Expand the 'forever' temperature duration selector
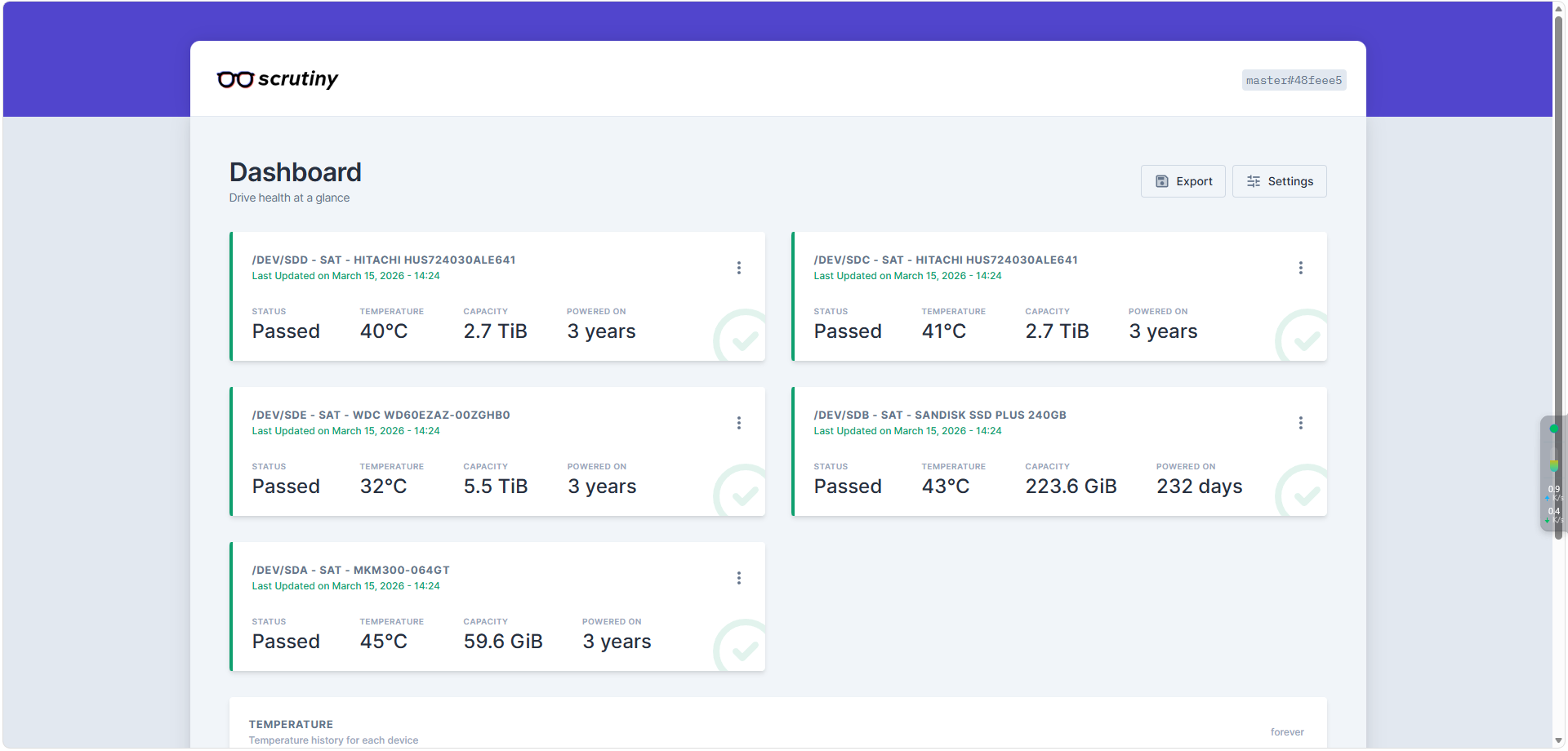The height and width of the screenshot is (751, 1568). 1286,732
